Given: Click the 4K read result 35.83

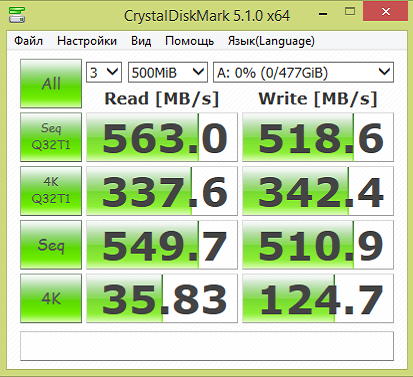Looking at the screenshot, I should pyautogui.click(x=162, y=298).
